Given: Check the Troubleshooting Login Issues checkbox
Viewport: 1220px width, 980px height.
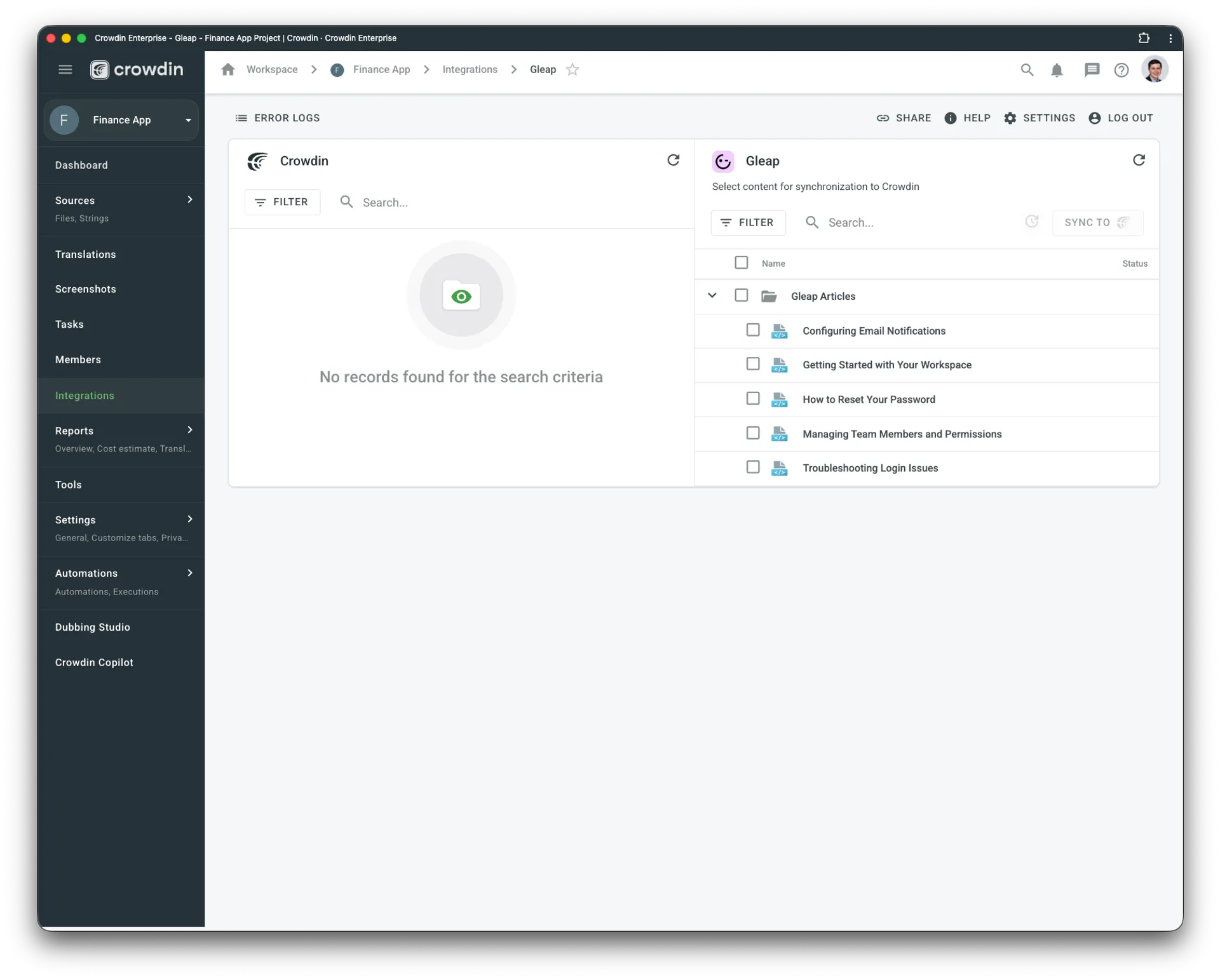Looking at the screenshot, I should pos(752,467).
